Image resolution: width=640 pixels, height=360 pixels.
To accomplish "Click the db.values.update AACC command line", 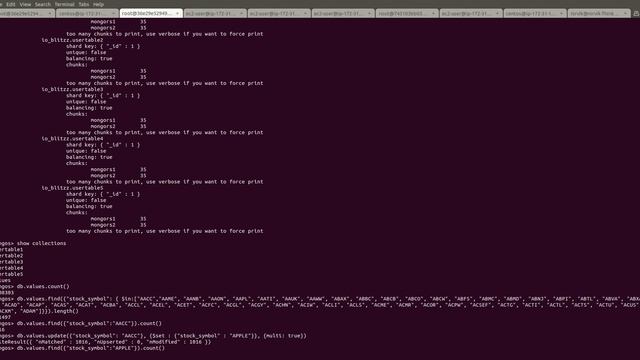I will (162, 336).
